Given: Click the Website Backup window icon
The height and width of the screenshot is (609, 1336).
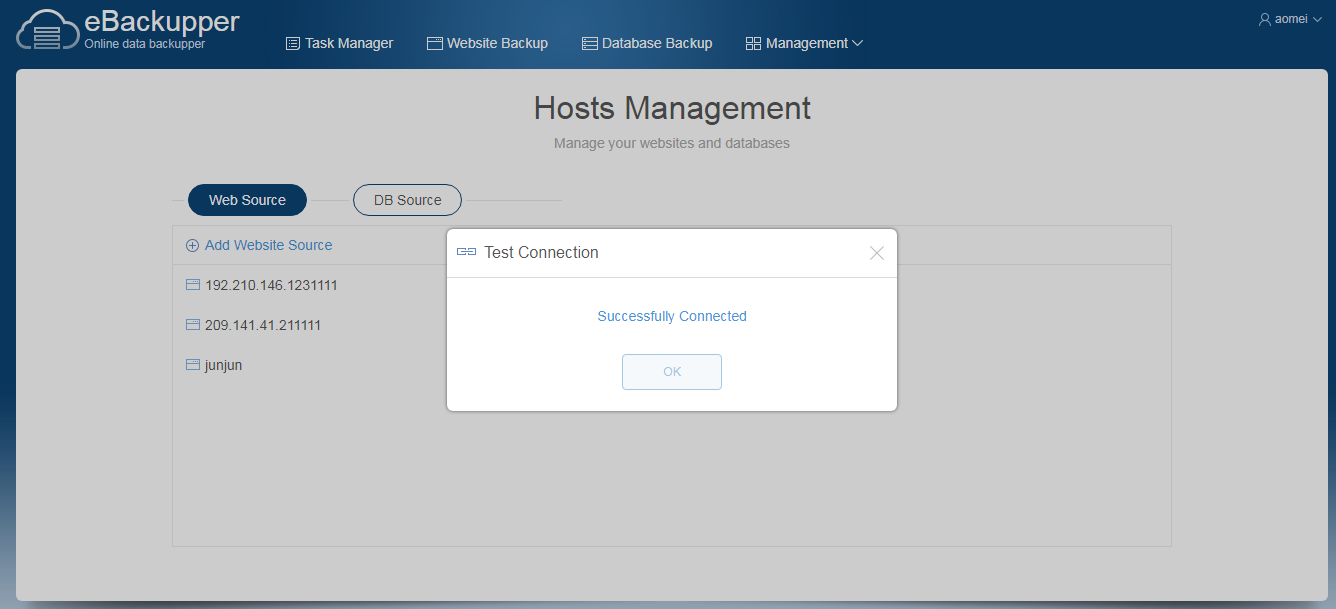Looking at the screenshot, I should coord(435,43).
